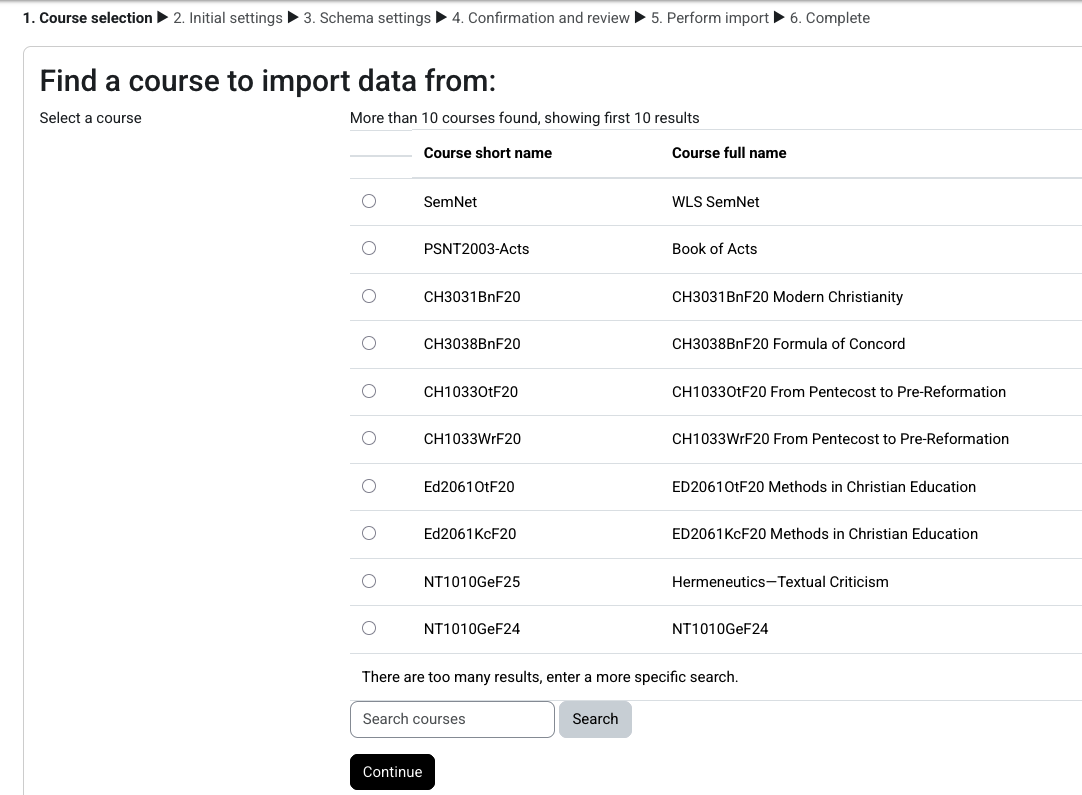This screenshot has height=795, width=1082.
Task: Select the CH1033OtF20 course radio button
Action: [369, 391]
